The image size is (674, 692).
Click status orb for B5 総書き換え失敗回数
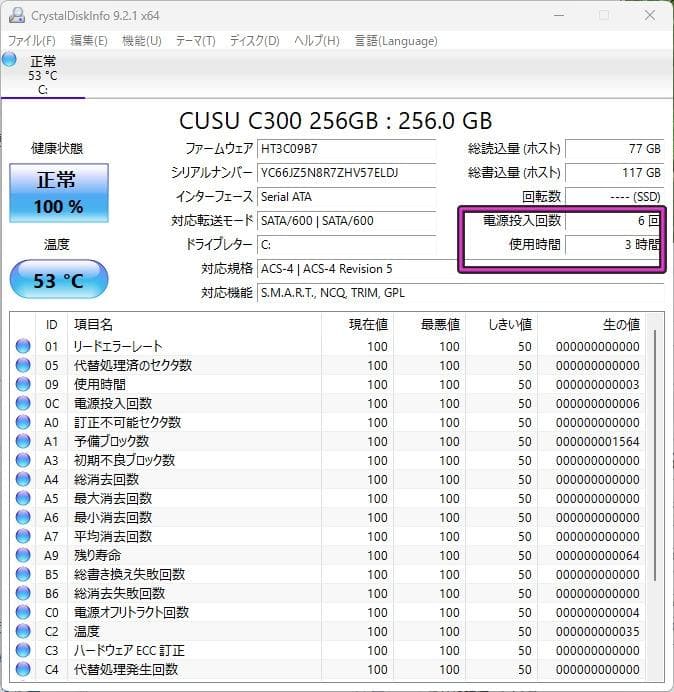pos(23,574)
